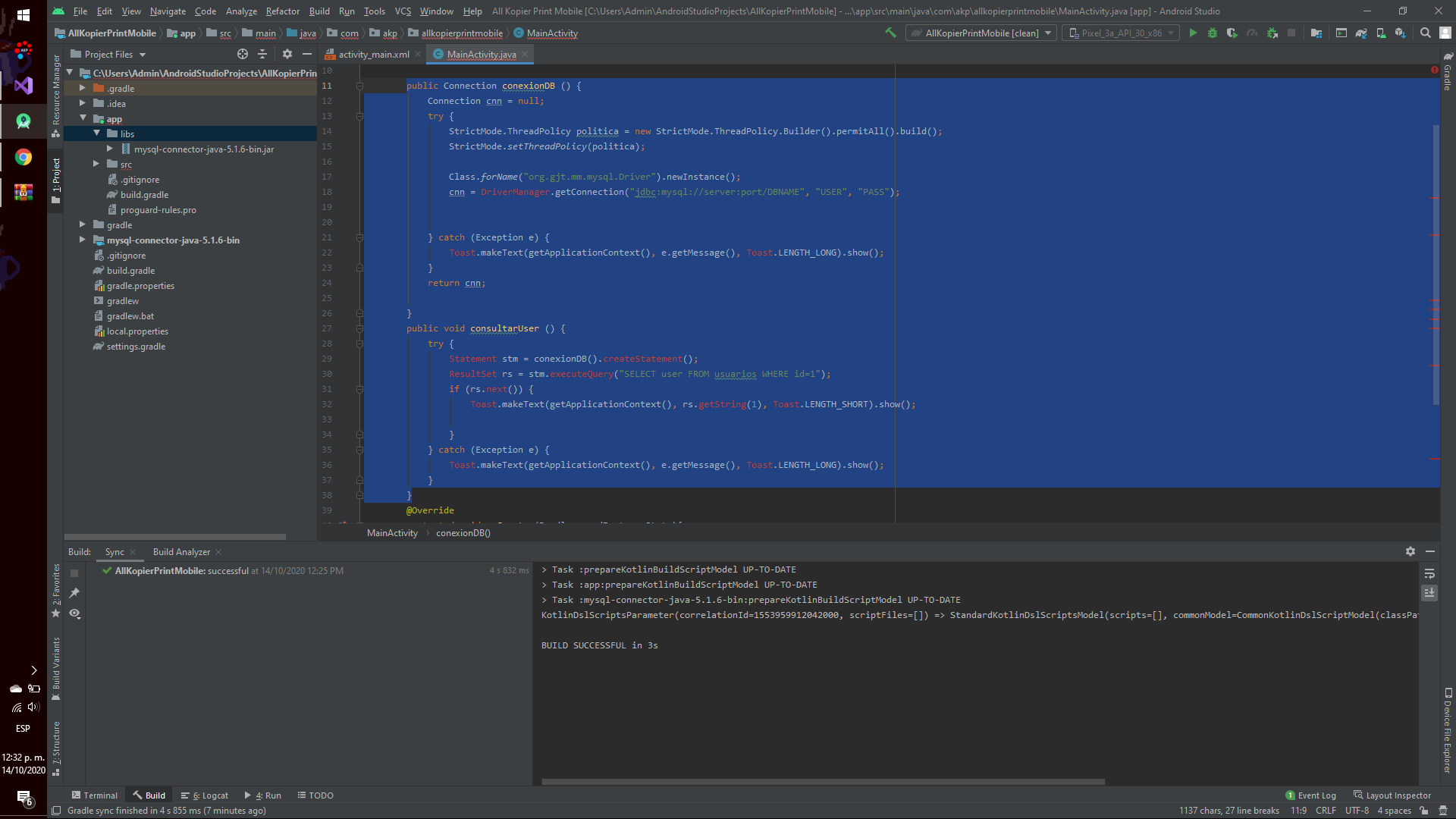
Task: Open the TODO tool window
Action: 315,795
